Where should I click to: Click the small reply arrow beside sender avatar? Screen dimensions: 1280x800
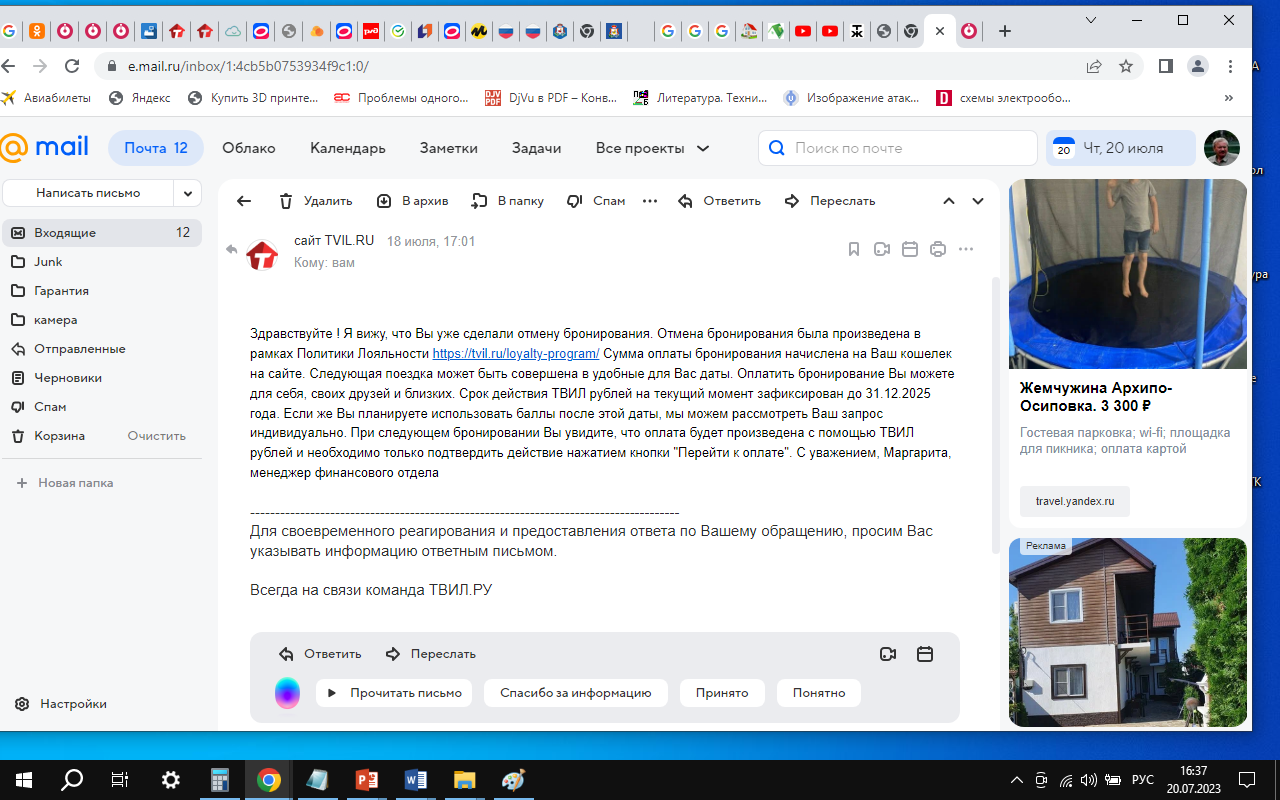click(x=232, y=249)
